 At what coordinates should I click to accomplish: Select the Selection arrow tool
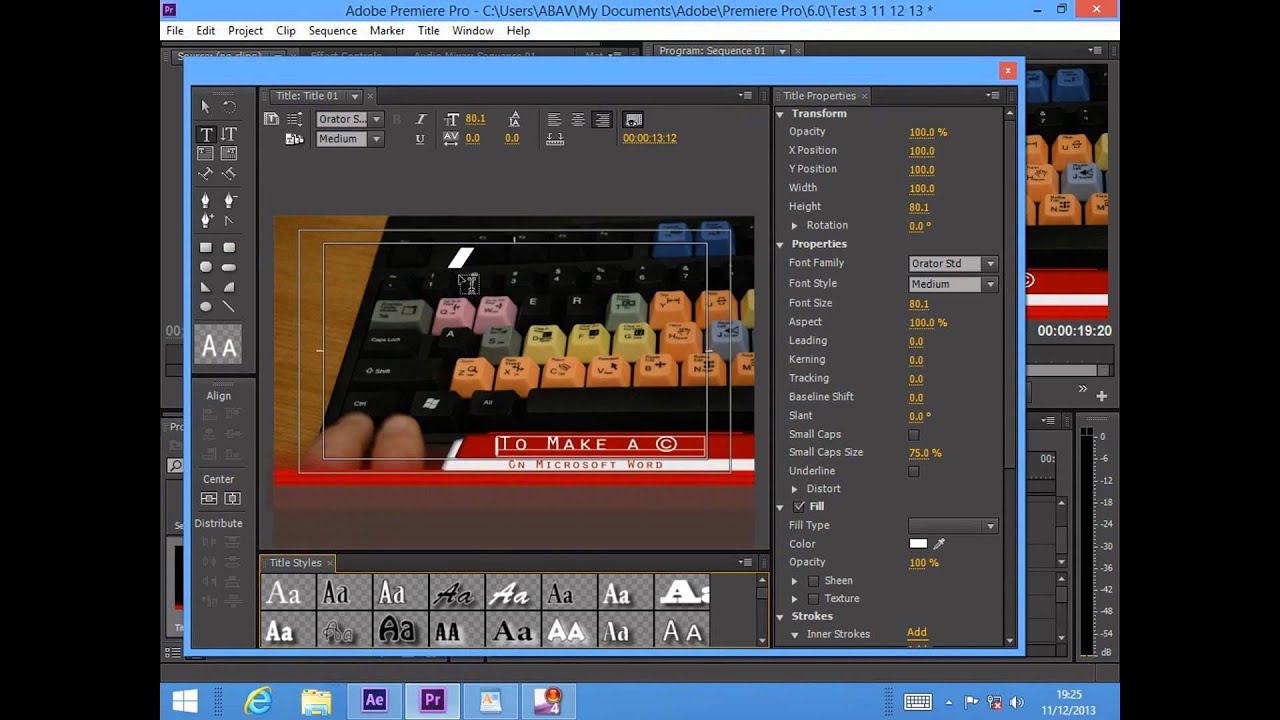click(206, 106)
